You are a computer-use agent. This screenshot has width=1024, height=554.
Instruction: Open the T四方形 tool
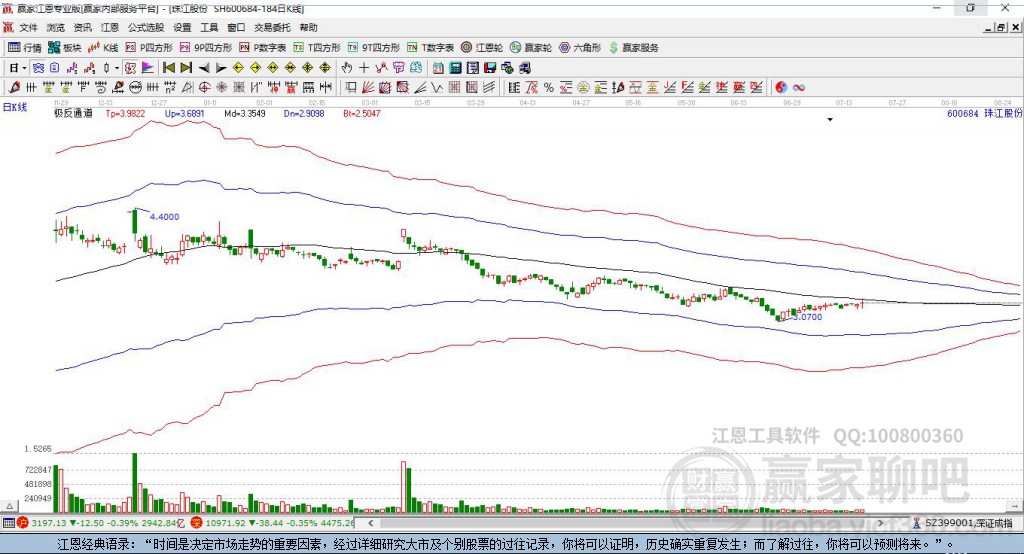[x=317, y=48]
